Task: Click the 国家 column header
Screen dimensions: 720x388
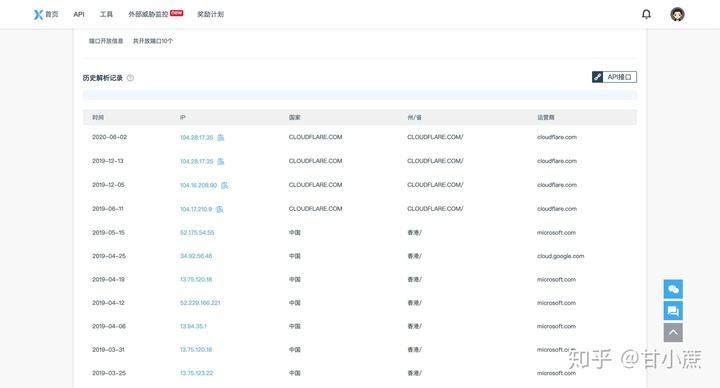Action: click(294, 118)
